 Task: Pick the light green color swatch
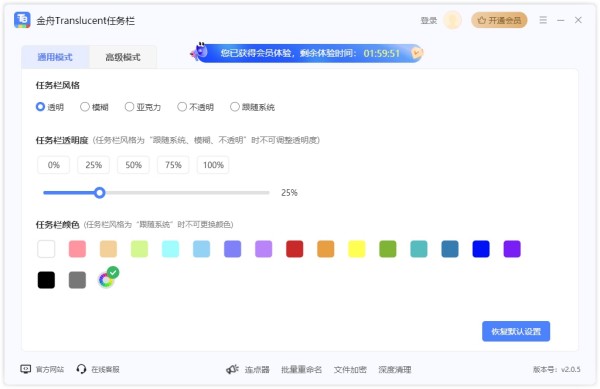[139, 249]
